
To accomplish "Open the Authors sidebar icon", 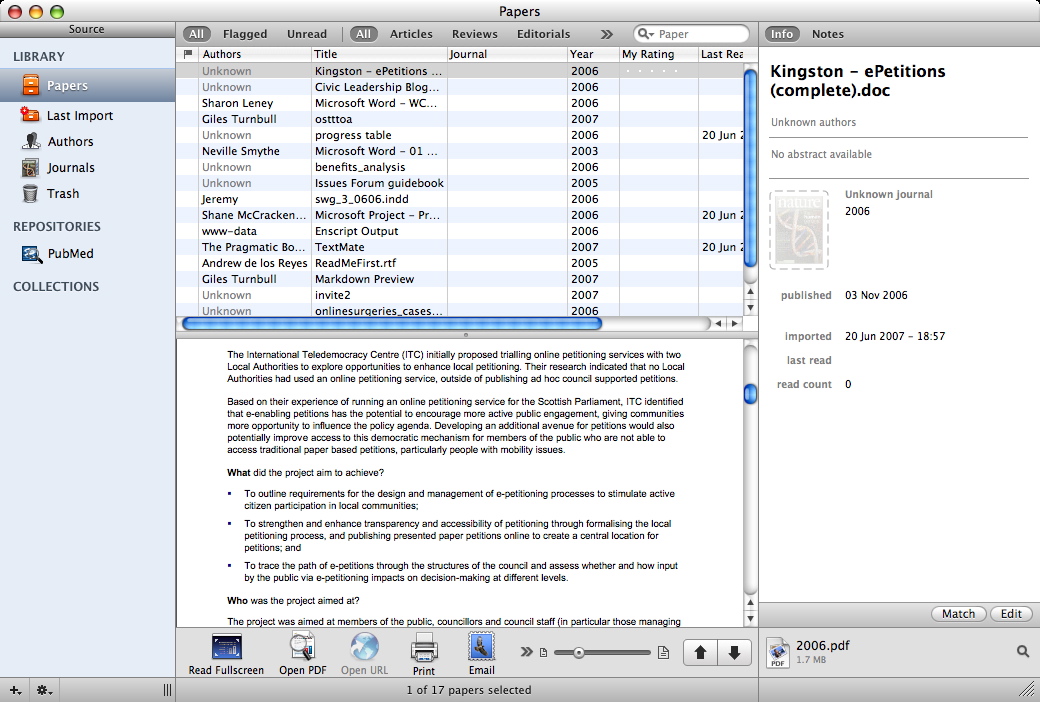I will pos(31,141).
